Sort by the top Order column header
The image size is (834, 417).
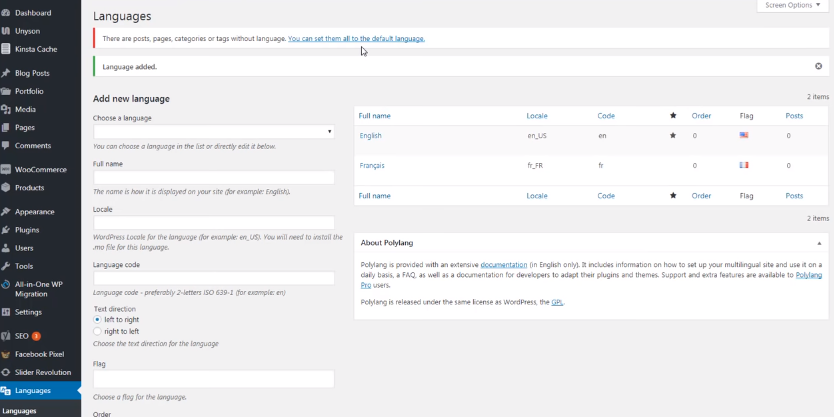click(x=701, y=115)
